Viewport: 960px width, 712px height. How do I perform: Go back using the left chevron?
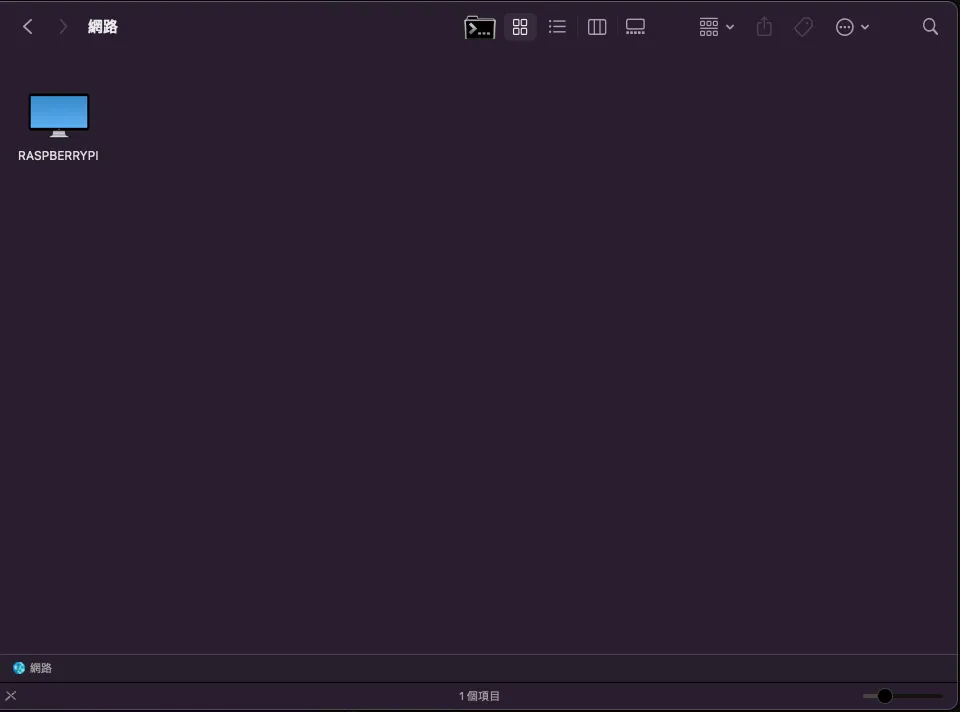pyautogui.click(x=28, y=27)
